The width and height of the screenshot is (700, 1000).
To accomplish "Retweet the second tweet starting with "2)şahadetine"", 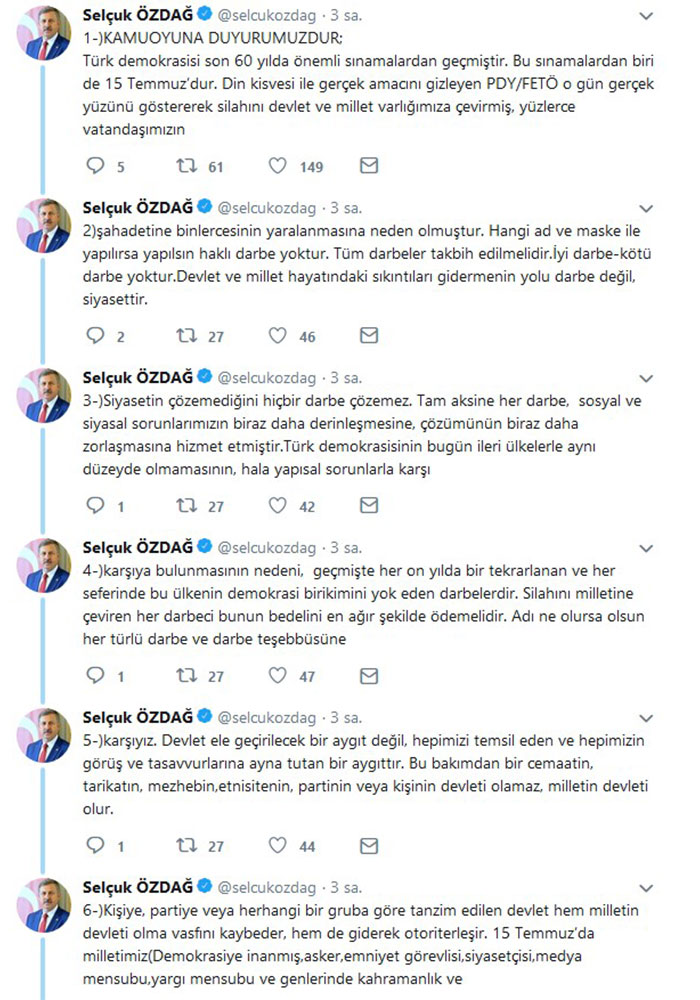I will (187, 337).
